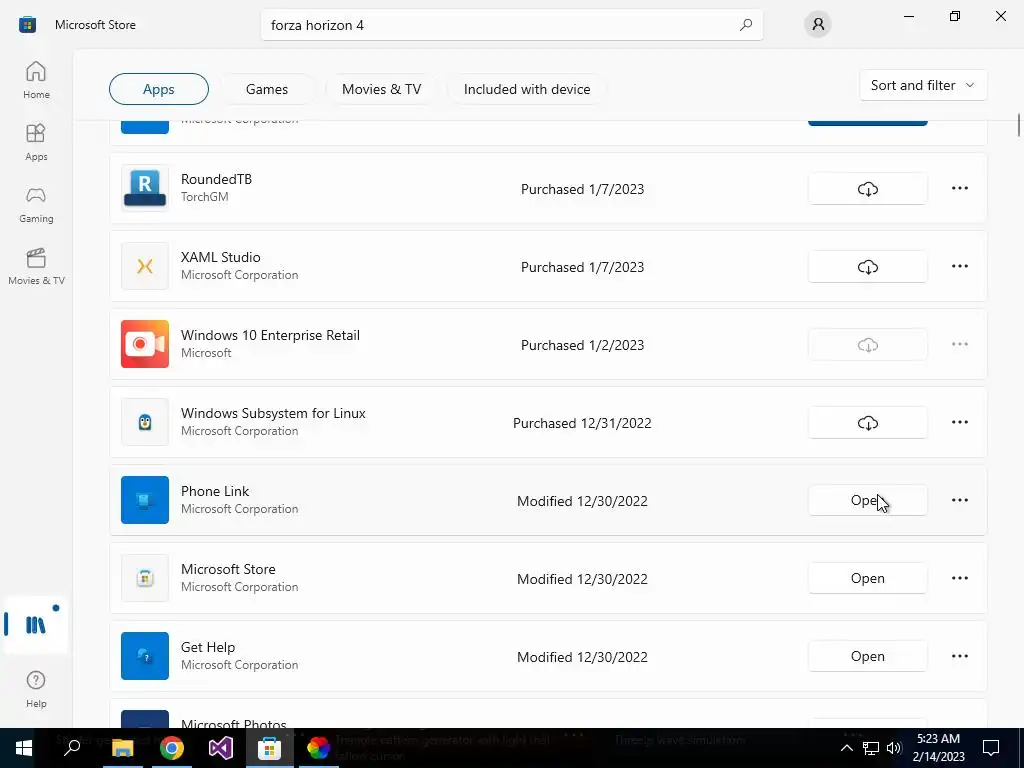1024x768 pixels.
Task: Switch to Movies & TV filter tab
Action: point(381,89)
